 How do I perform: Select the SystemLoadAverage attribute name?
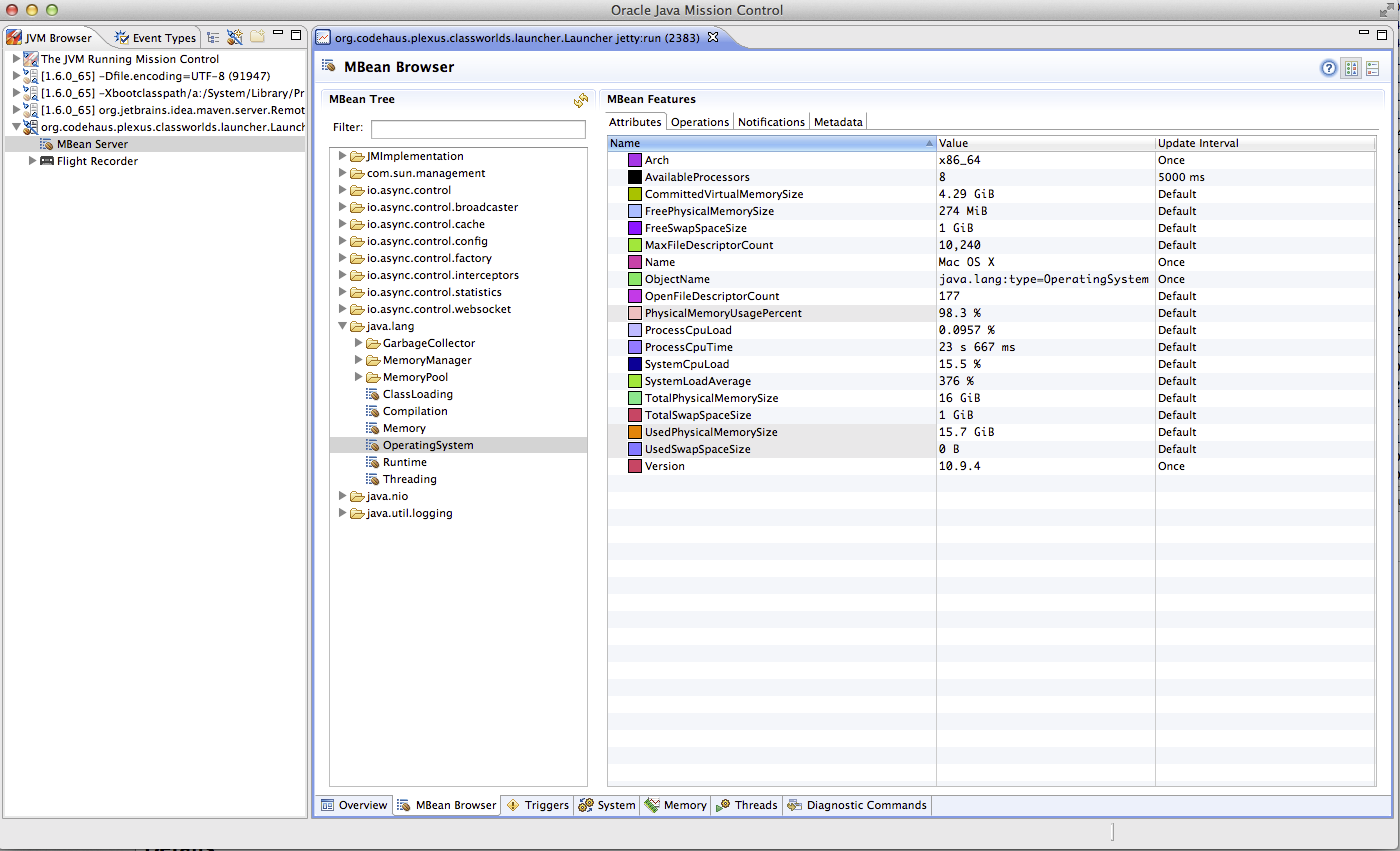click(x=697, y=381)
